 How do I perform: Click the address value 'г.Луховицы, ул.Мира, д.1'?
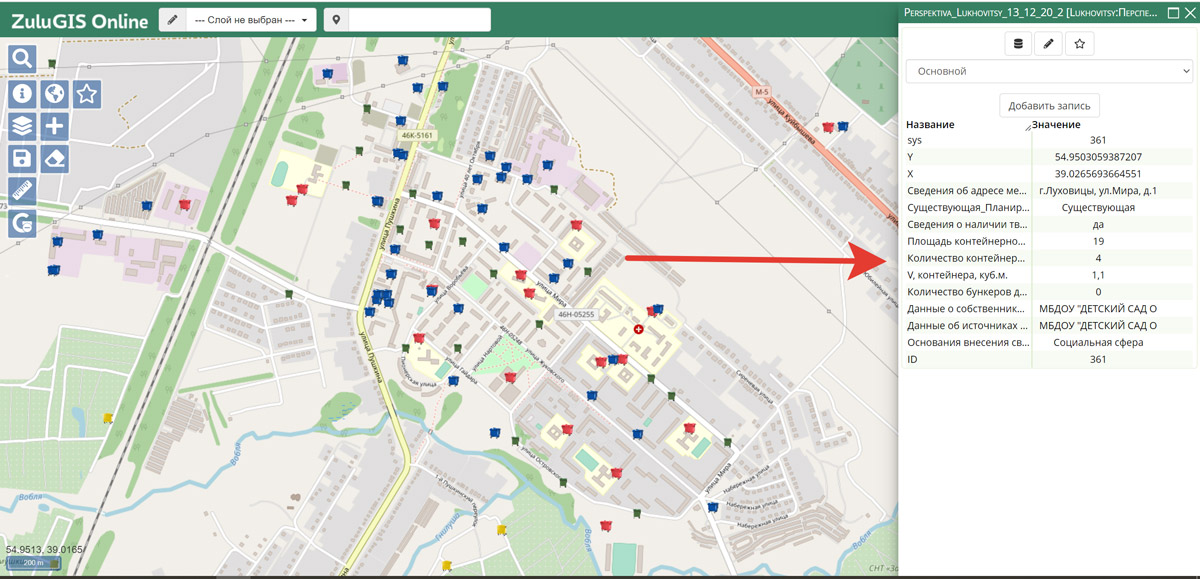click(1098, 191)
